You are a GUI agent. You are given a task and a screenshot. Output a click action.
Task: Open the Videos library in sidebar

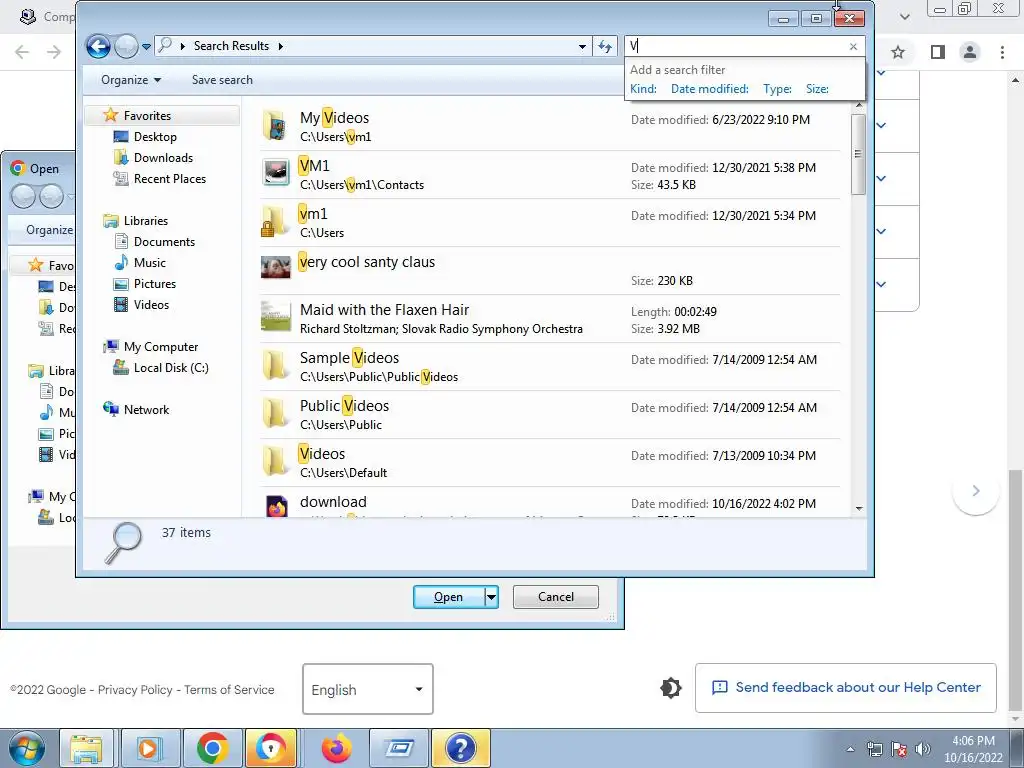click(151, 304)
